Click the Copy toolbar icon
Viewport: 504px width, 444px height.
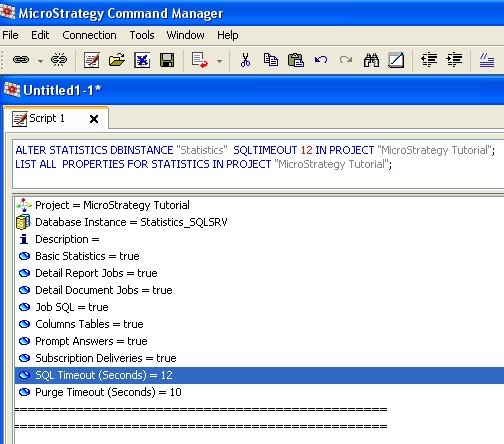pos(271,60)
